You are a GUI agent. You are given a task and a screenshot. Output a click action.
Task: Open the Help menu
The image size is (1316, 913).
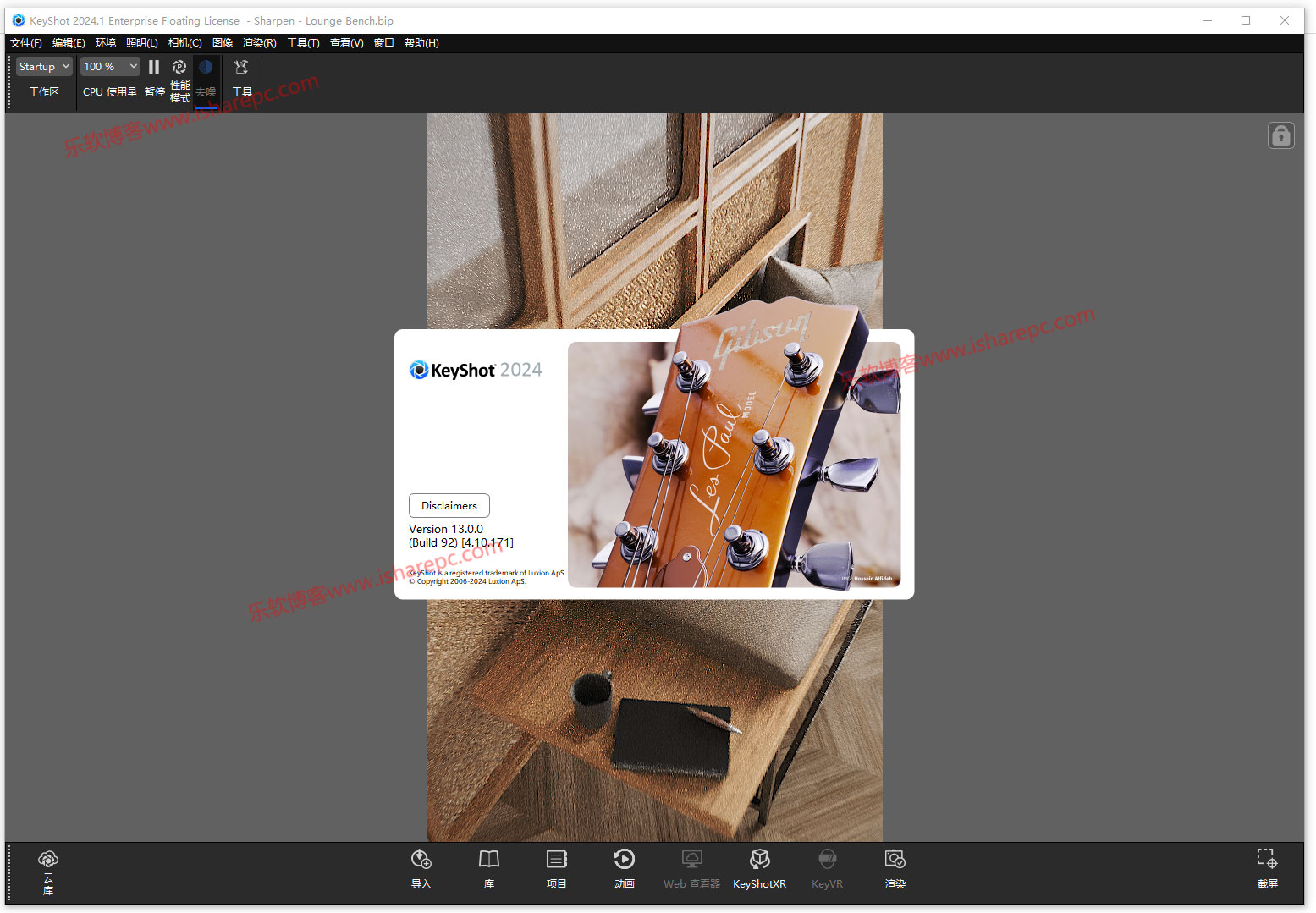(x=421, y=43)
